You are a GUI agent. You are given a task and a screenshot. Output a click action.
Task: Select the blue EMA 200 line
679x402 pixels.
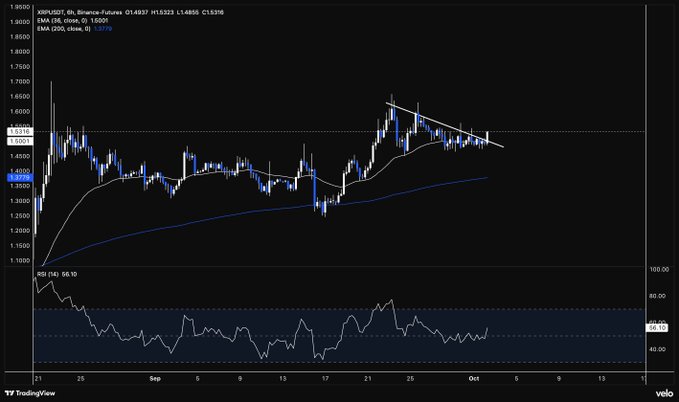point(265,211)
